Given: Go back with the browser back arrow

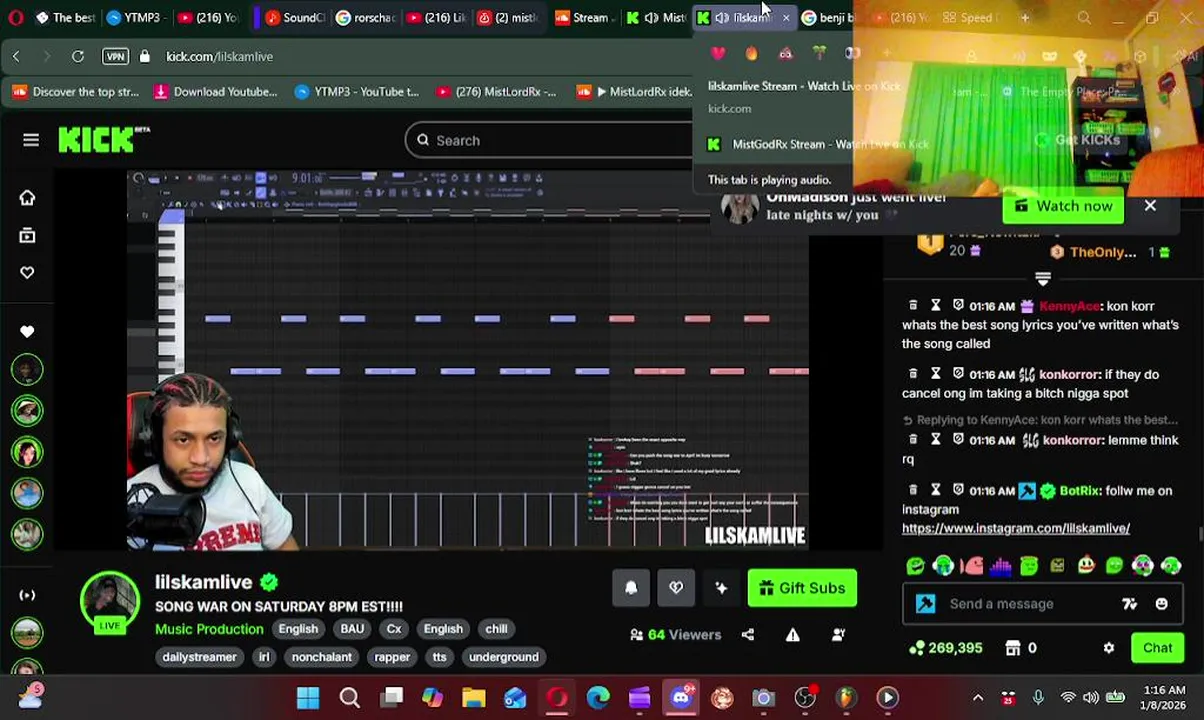Looking at the screenshot, I should pos(16,57).
